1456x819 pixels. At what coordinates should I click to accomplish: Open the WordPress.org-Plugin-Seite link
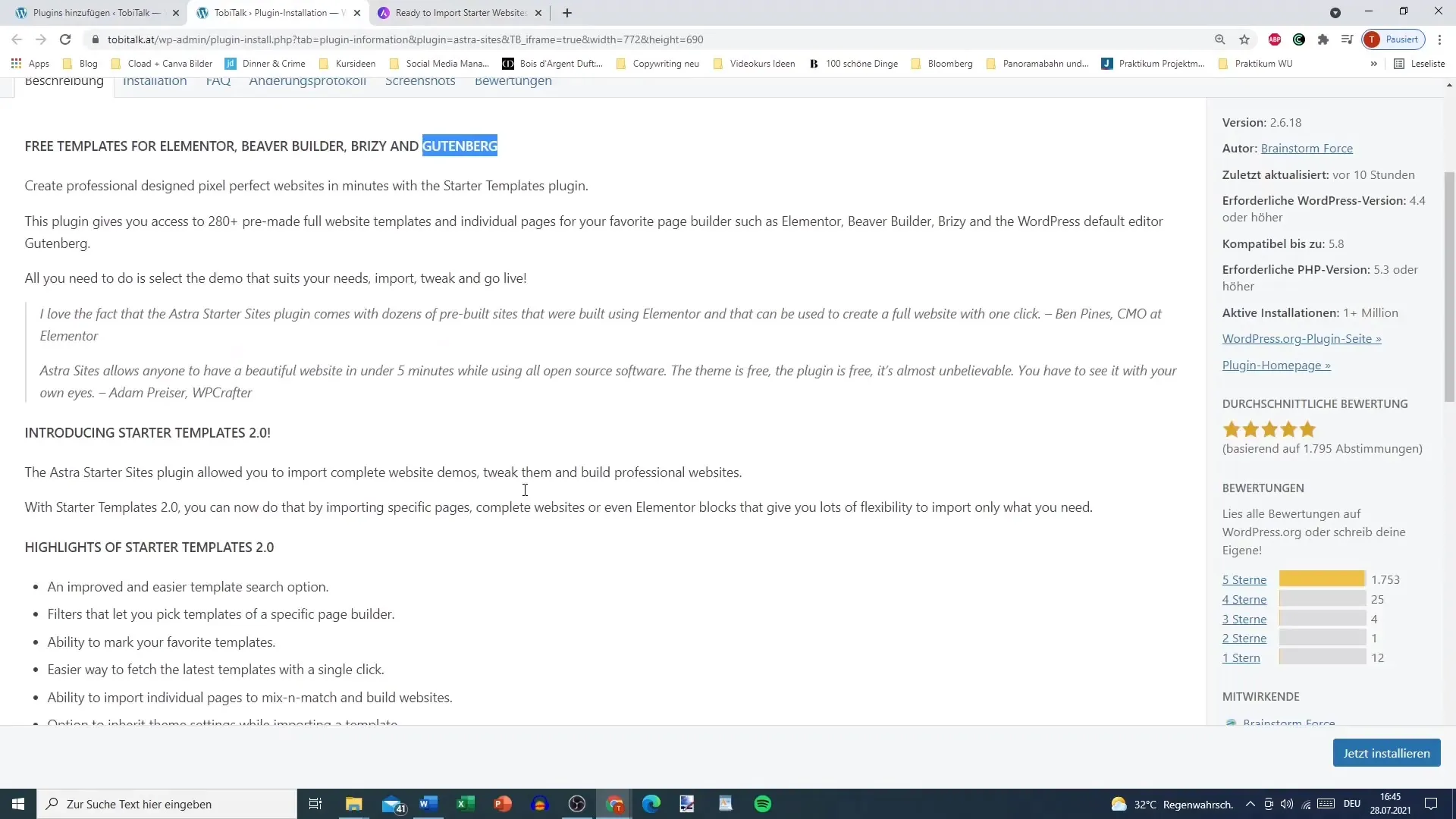click(1302, 338)
